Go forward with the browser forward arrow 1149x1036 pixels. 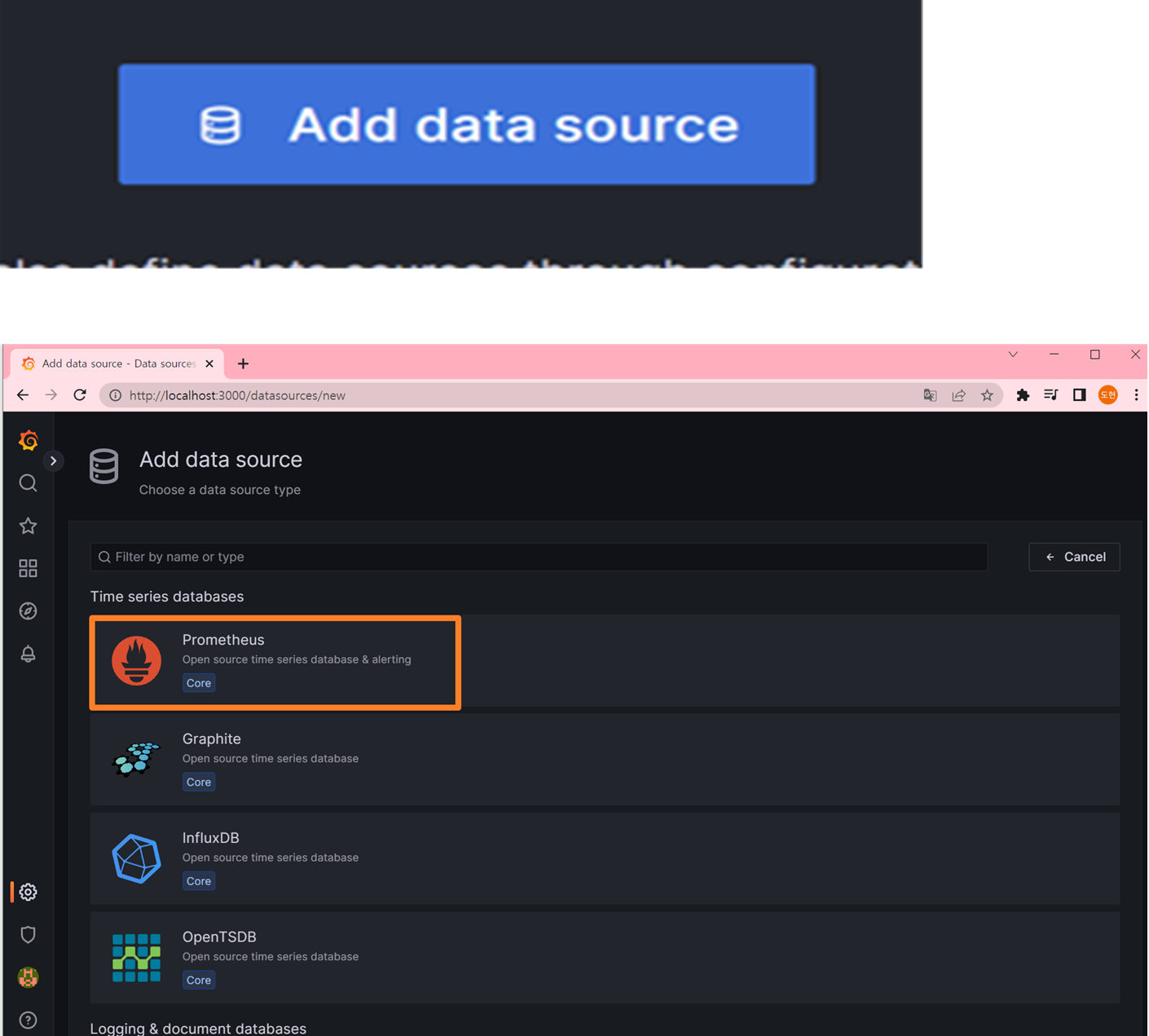(51, 395)
